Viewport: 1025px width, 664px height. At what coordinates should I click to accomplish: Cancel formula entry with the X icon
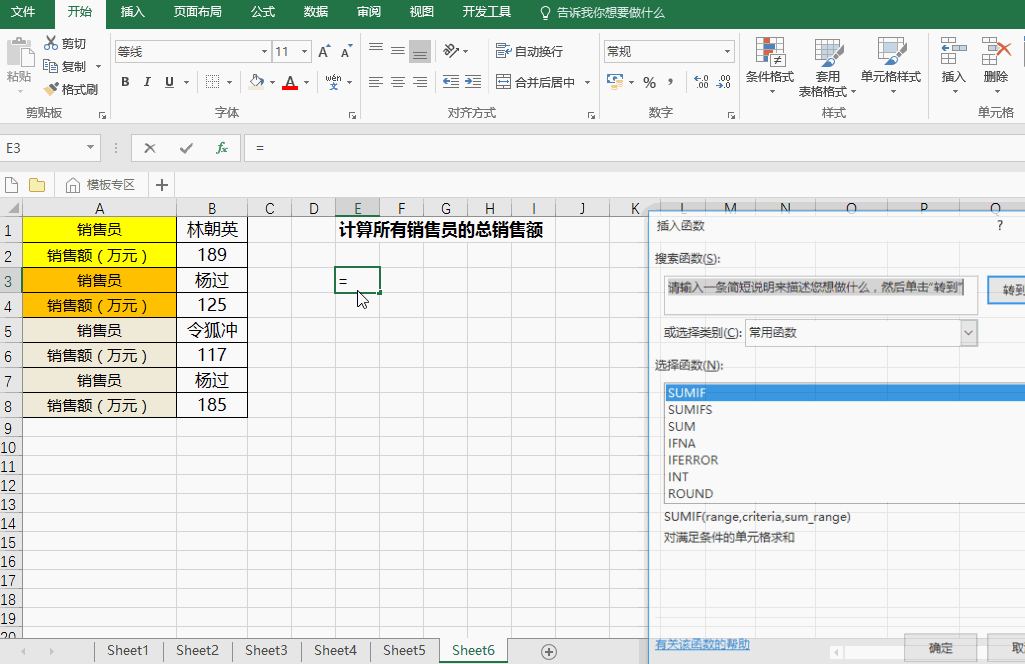tap(150, 148)
